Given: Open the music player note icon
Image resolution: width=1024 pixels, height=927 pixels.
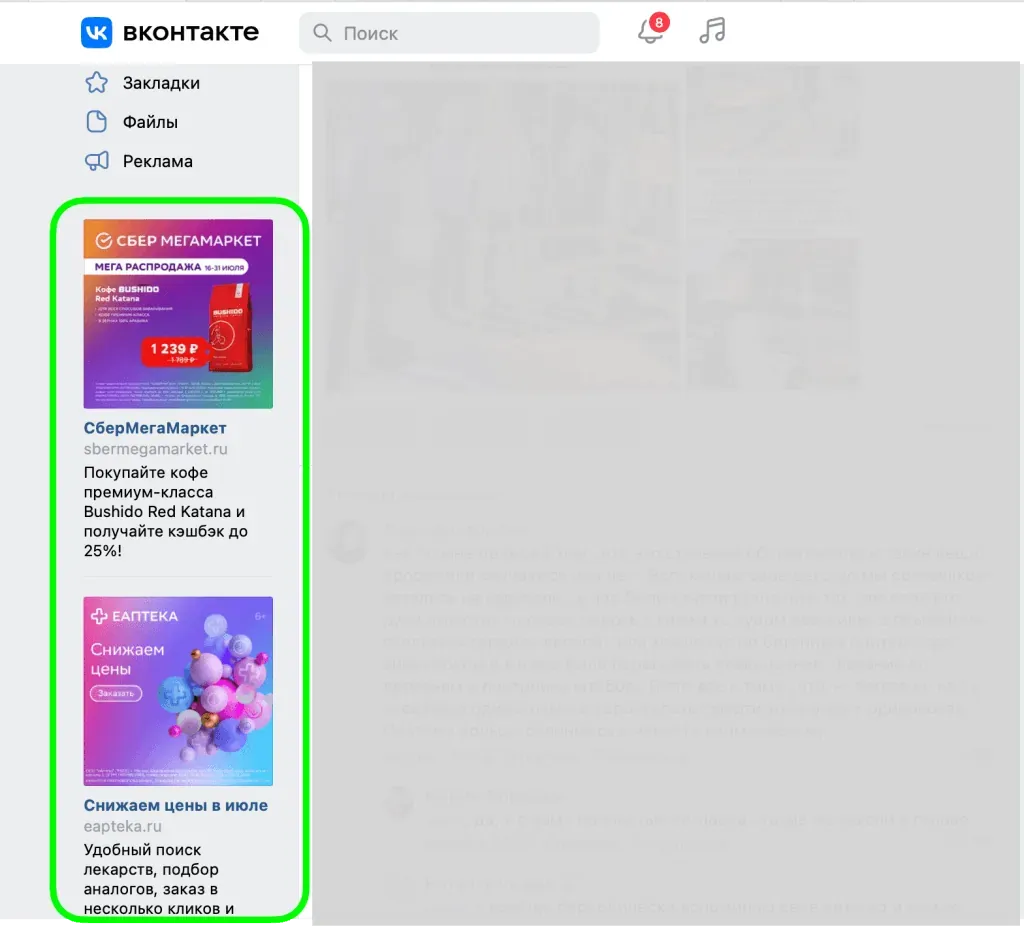Looking at the screenshot, I should (x=712, y=31).
